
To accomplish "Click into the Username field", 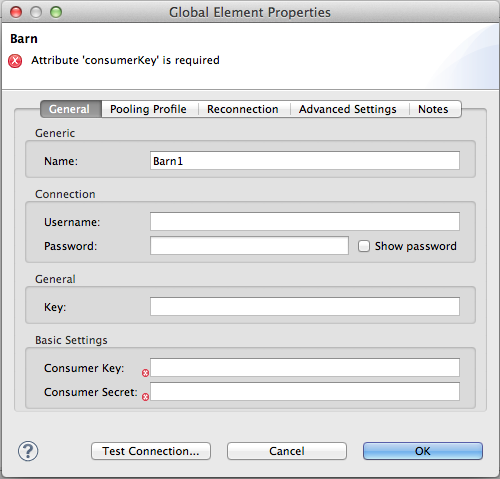I will (305, 221).
